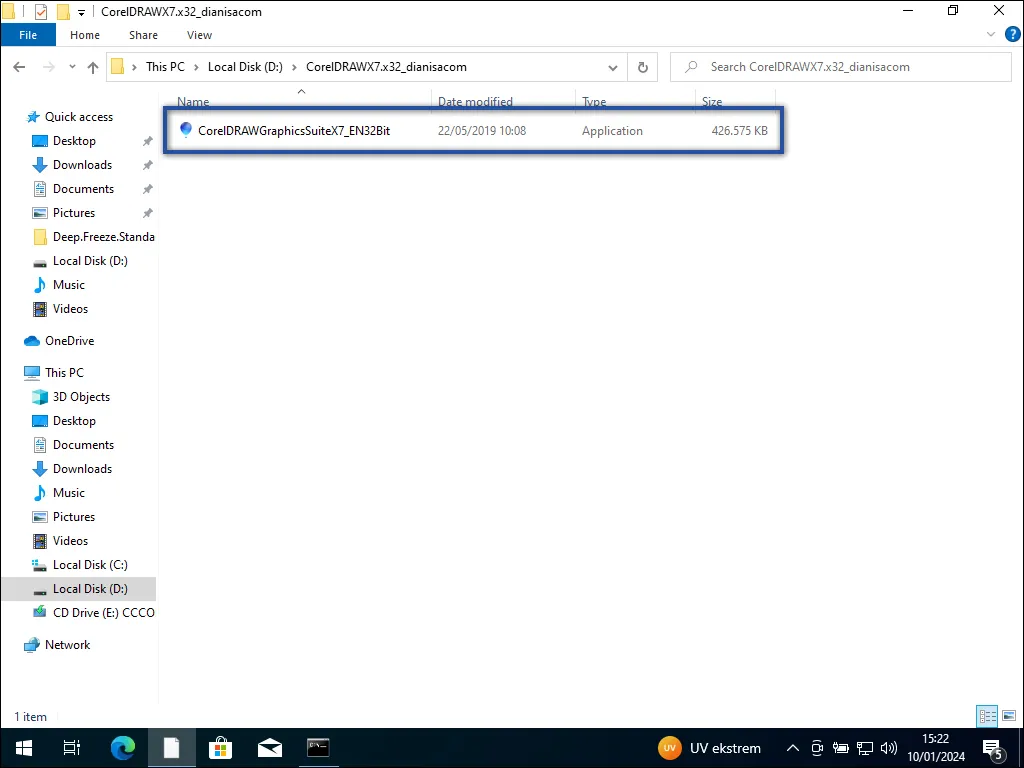Open the Quick Access Toolbar customize dropdown
1024x768 pixels.
coord(82,12)
